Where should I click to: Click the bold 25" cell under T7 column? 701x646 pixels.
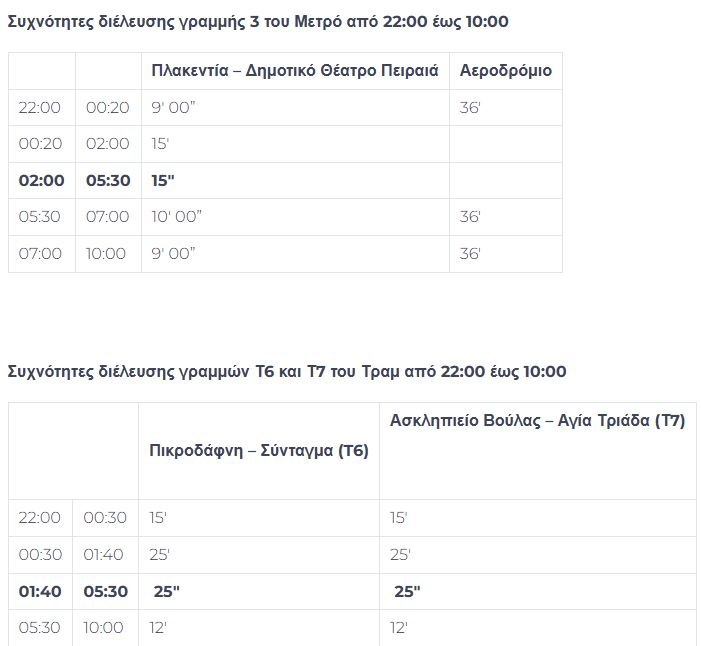(407, 592)
